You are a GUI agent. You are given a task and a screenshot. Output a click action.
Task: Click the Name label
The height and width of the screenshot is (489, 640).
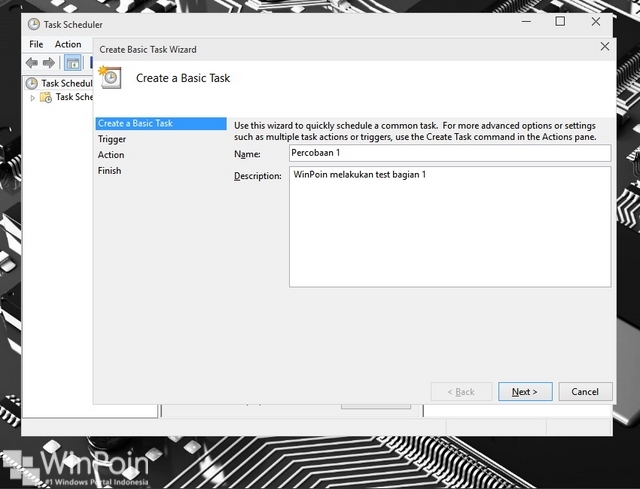pyautogui.click(x=247, y=154)
